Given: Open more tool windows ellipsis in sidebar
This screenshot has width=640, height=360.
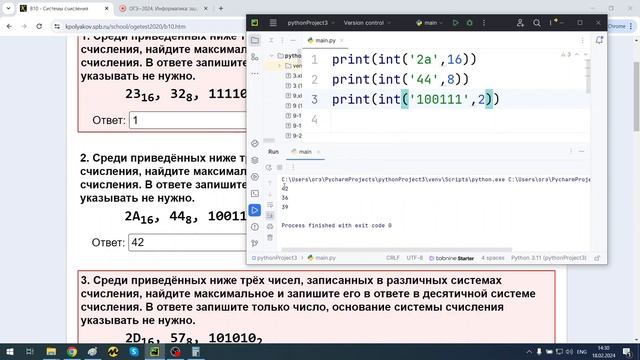Looking at the screenshot, I should [x=255, y=73].
